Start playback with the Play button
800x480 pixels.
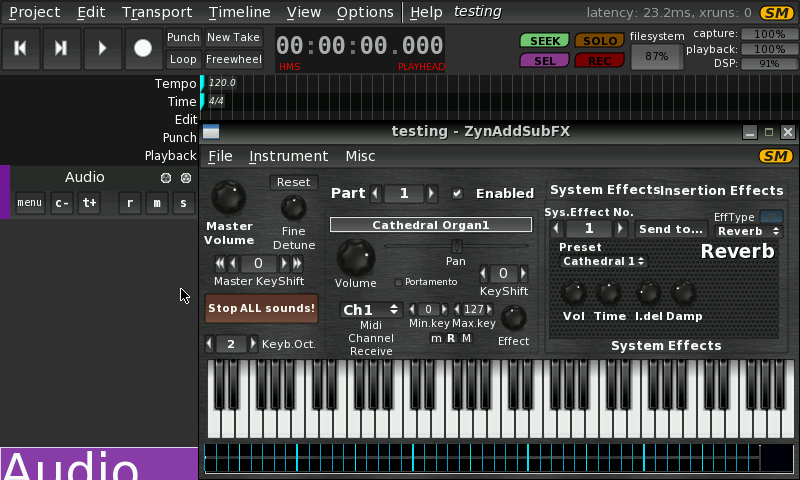pos(103,48)
